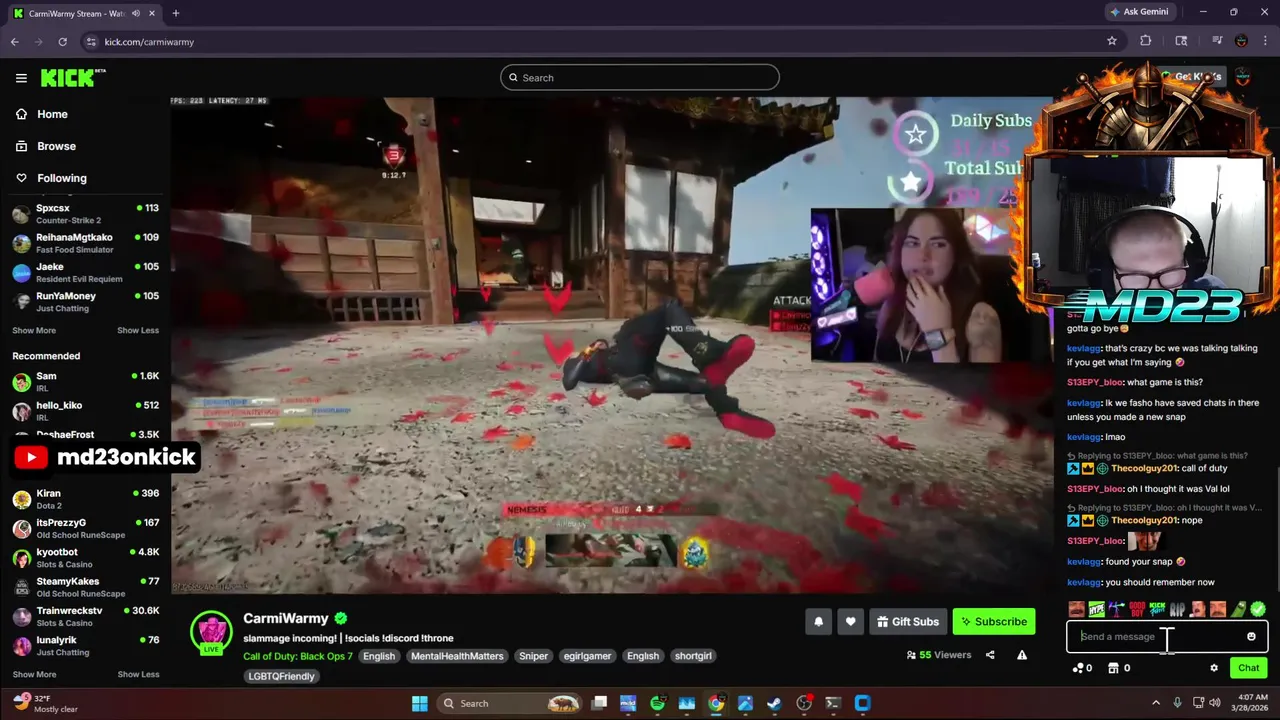Bookmark this page with the star icon

(1111, 41)
